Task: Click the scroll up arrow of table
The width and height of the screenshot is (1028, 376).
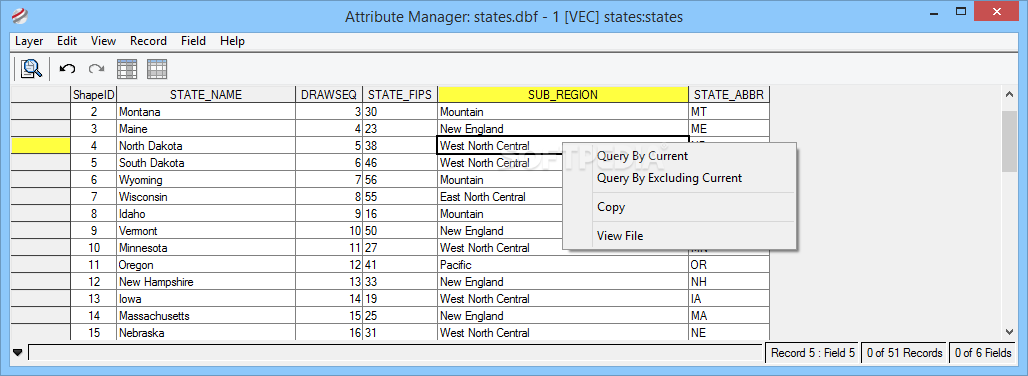Action: click(x=1009, y=95)
